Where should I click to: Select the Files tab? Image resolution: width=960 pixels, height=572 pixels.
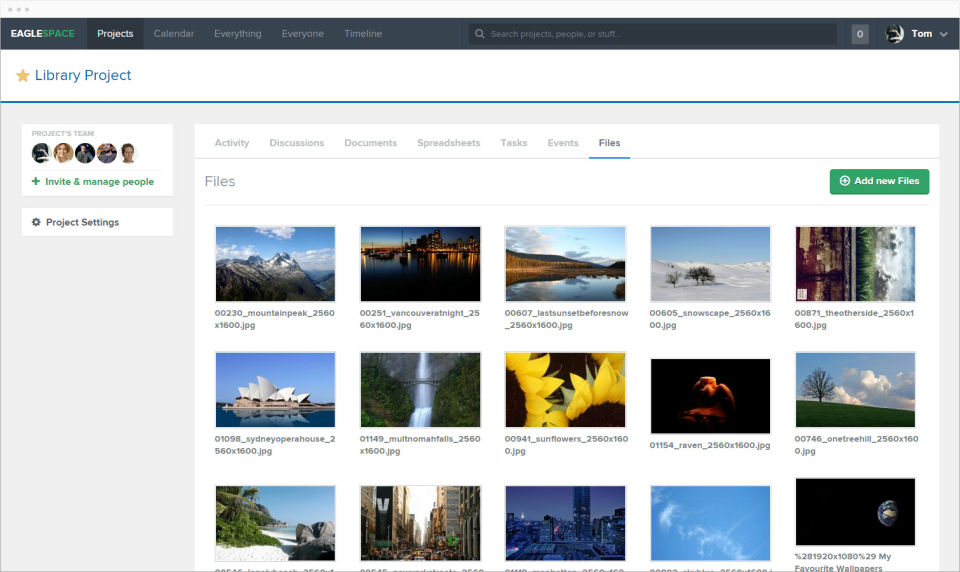tap(609, 143)
